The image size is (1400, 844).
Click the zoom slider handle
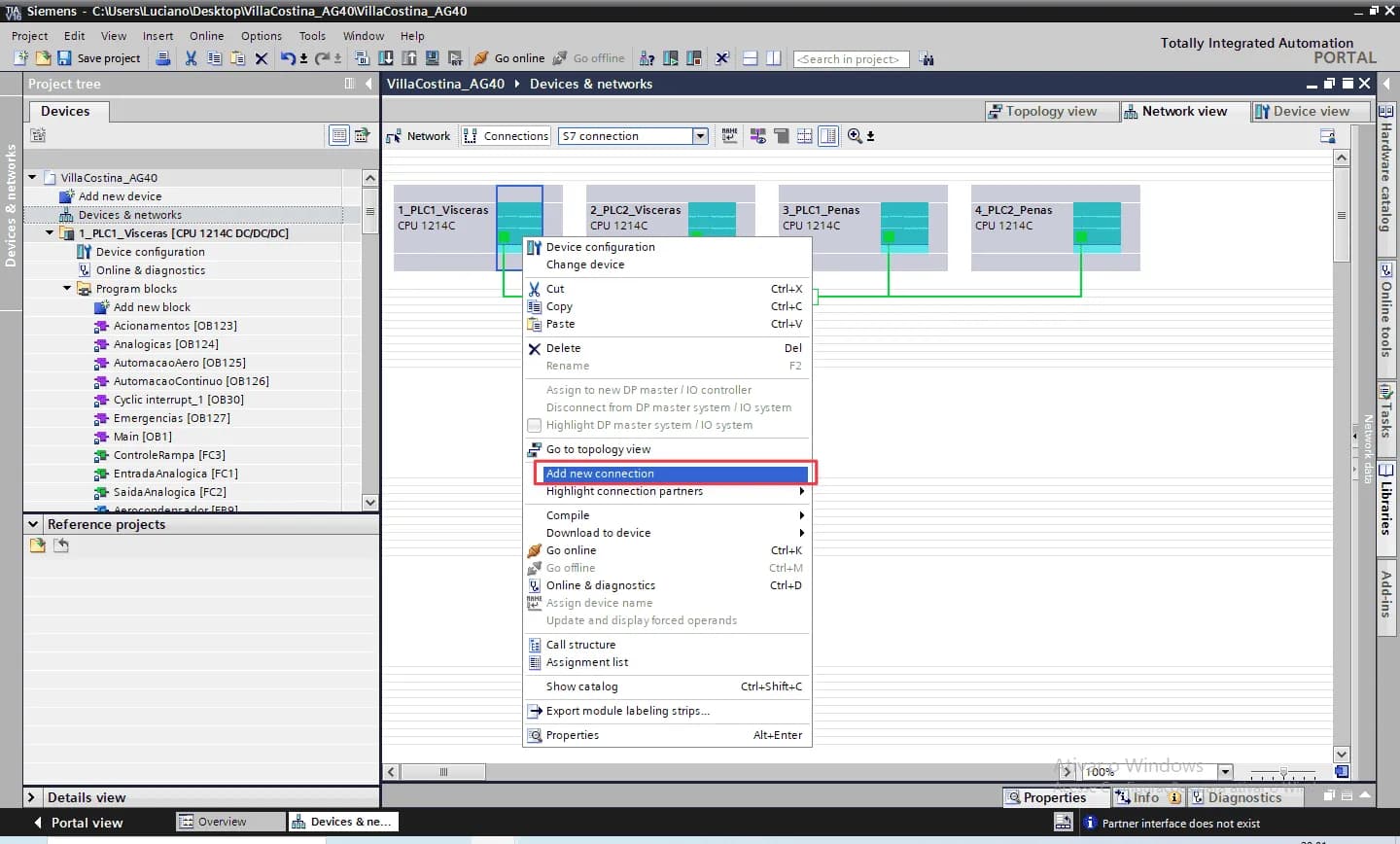(1283, 773)
